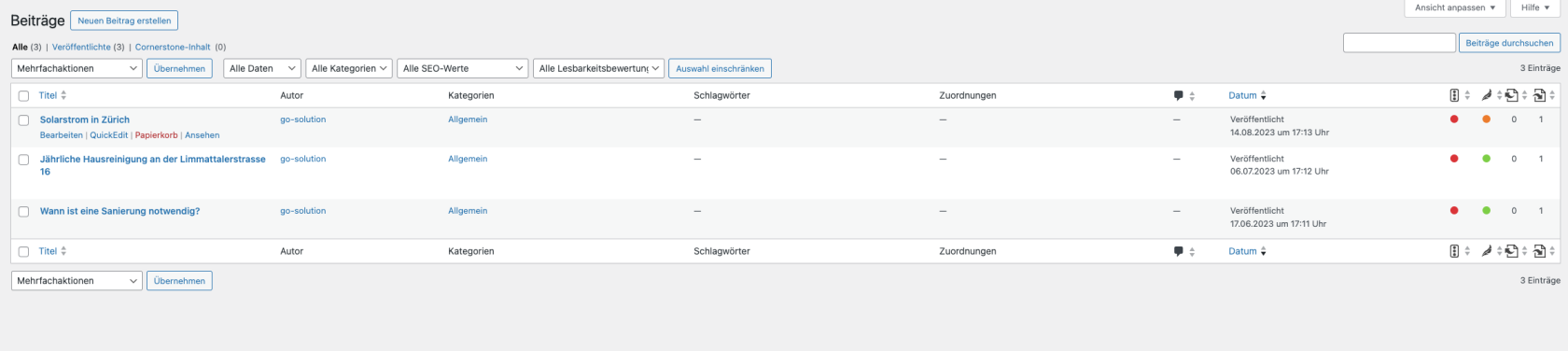Image resolution: width=1568 pixels, height=351 pixels.
Task: Click bottom Übernehmen button
Action: coord(179,280)
